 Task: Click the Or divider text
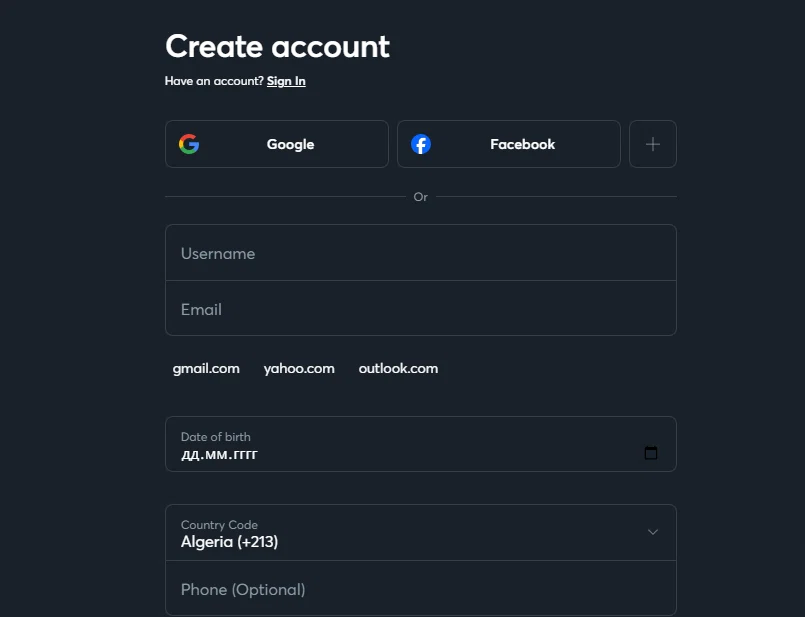[420, 197]
